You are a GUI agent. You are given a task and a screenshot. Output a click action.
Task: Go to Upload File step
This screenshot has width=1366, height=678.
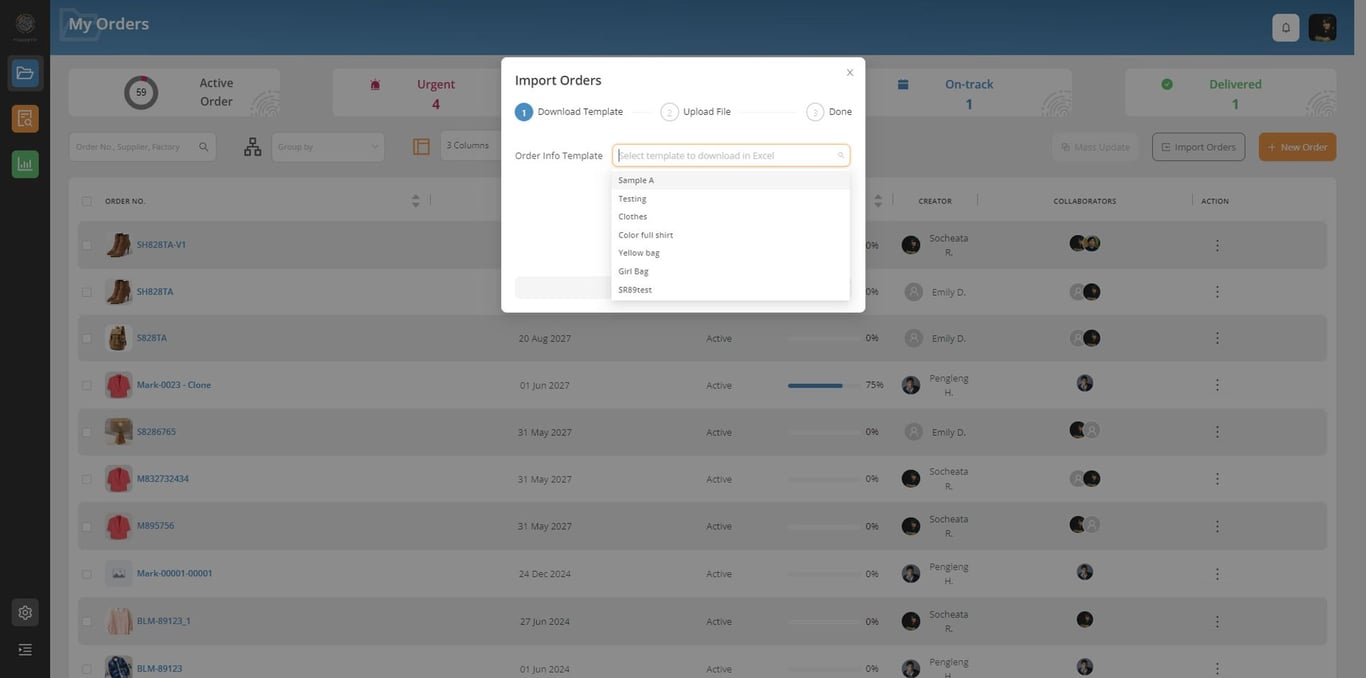(696, 112)
